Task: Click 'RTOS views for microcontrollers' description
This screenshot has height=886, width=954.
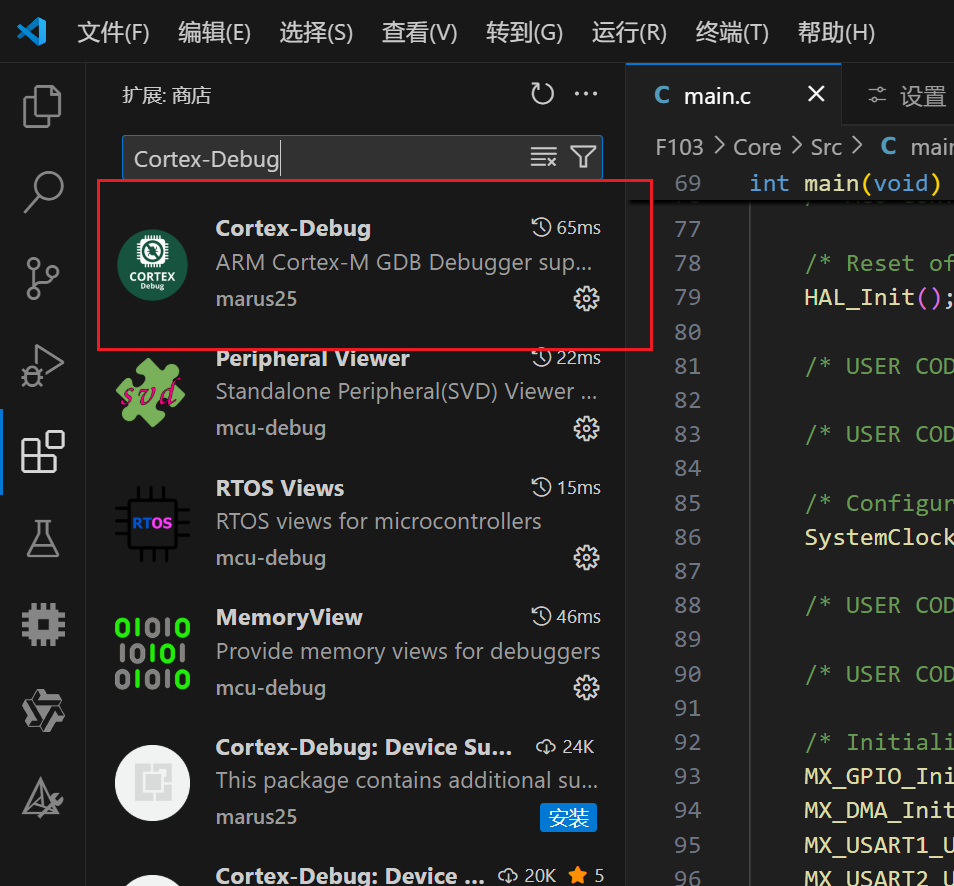Action: (378, 521)
